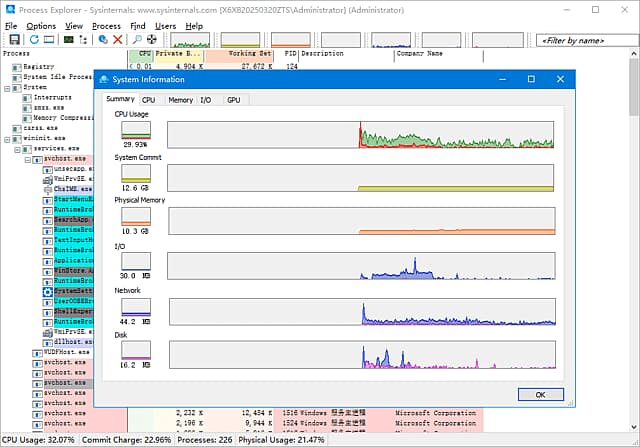Click the System Information monitor toolbar icon
640x447 pixels.
coord(69,39)
